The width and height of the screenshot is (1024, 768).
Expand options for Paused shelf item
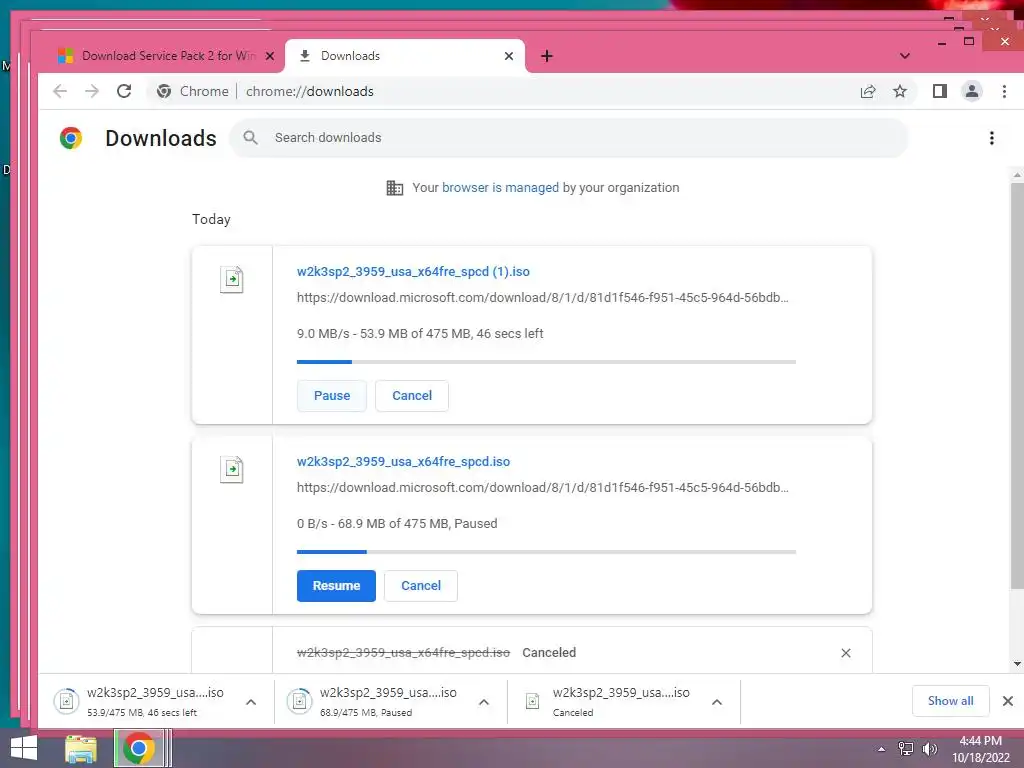pyautogui.click(x=484, y=702)
